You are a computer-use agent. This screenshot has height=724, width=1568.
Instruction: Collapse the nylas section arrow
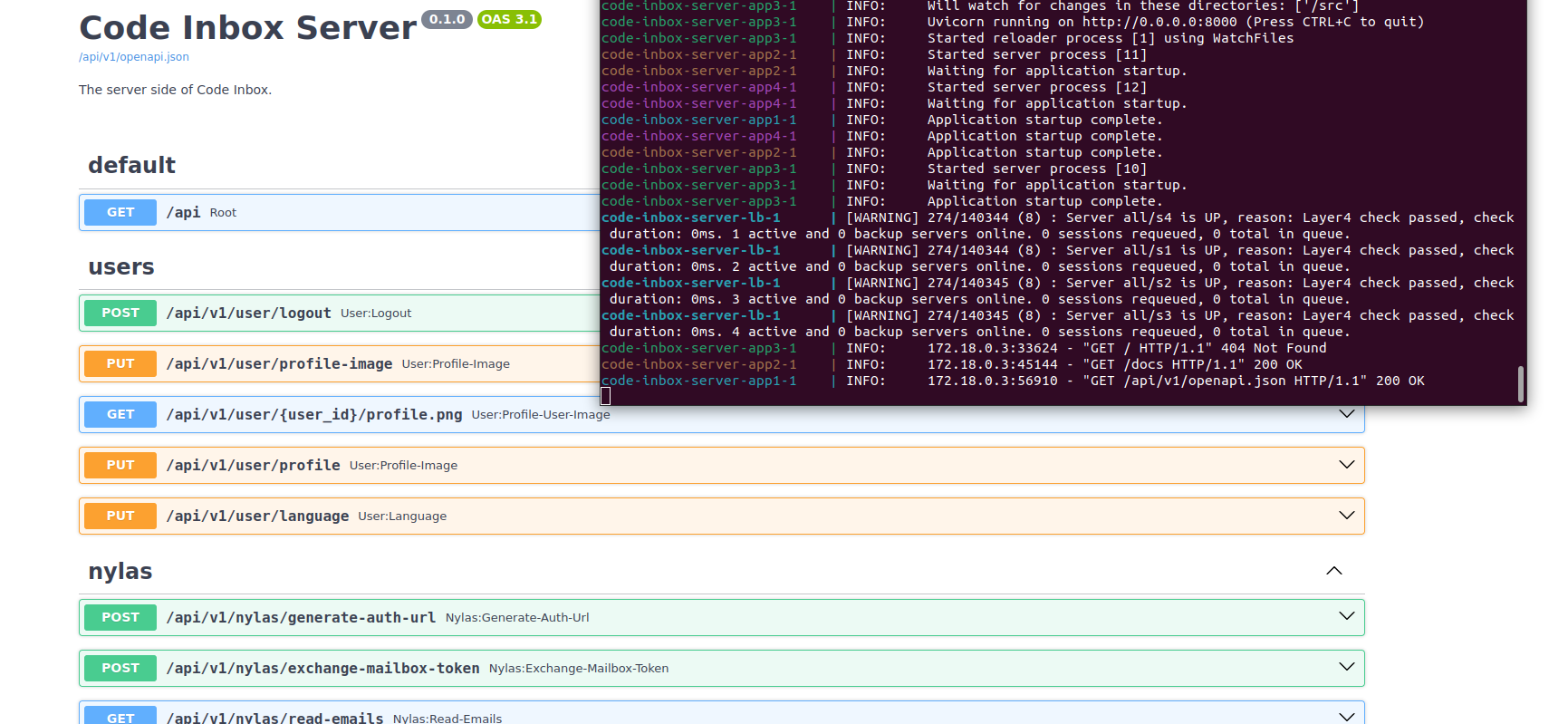click(1334, 571)
